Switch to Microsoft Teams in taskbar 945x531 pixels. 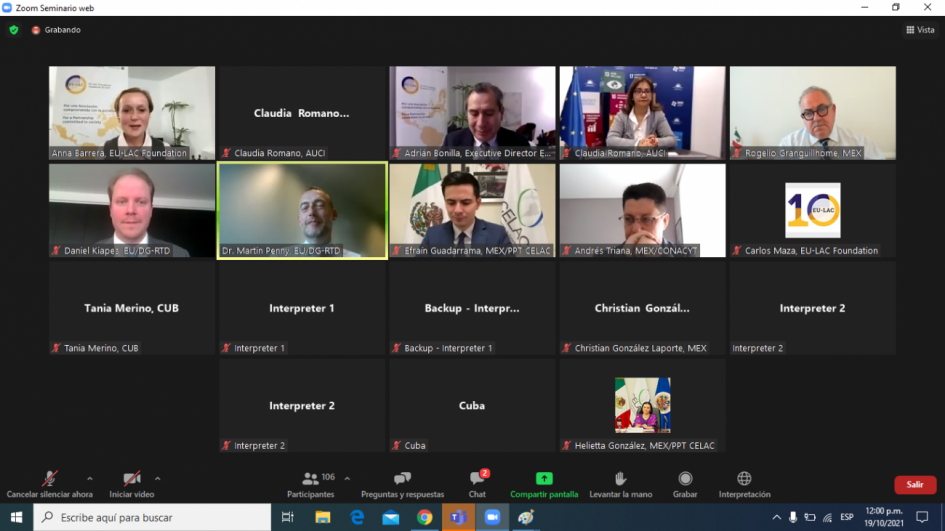pyautogui.click(x=458, y=517)
